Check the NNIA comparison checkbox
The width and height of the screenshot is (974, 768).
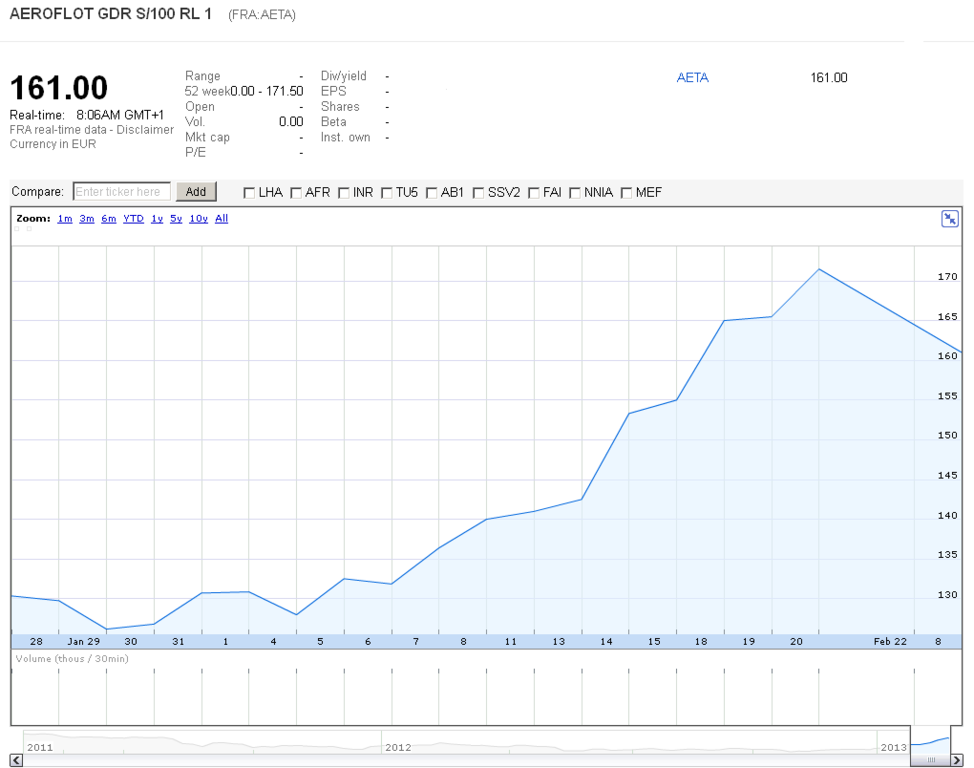575,193
